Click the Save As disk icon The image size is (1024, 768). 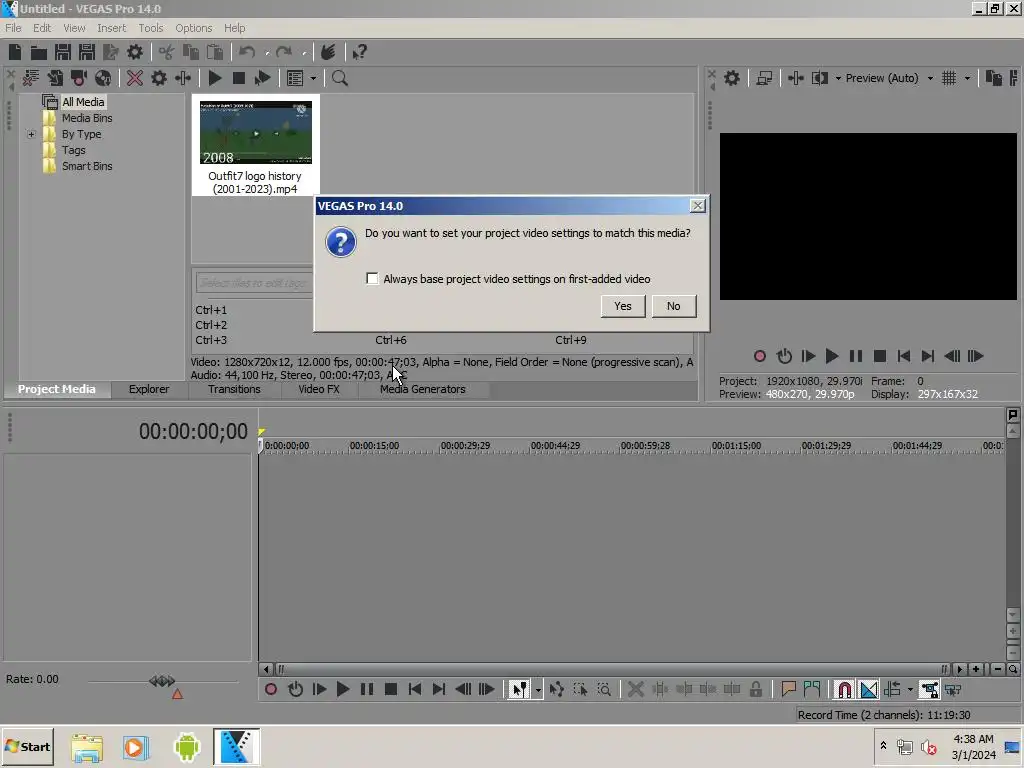point(87,52)
